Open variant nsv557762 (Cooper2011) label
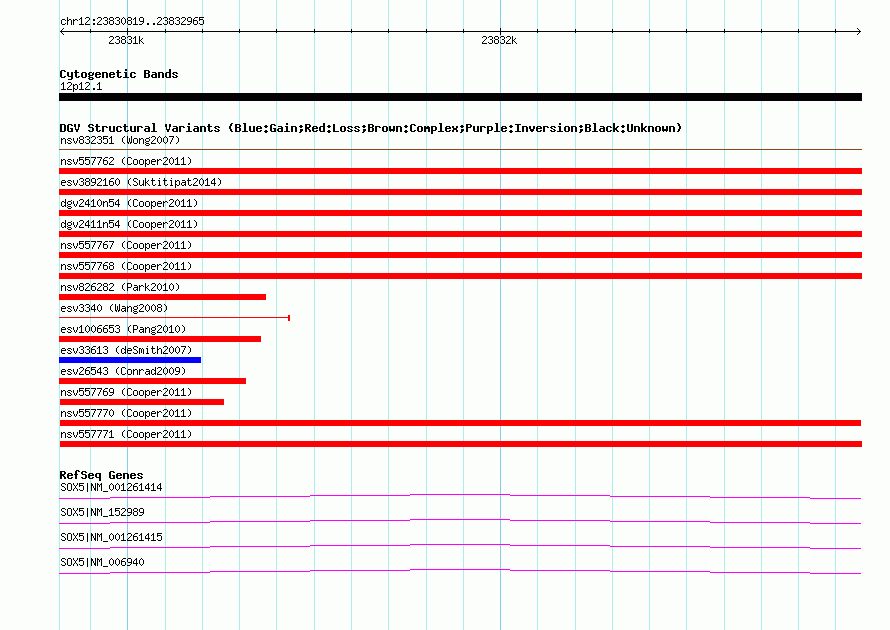The width and height of the screenshot is (890, 630). point(126,161)
